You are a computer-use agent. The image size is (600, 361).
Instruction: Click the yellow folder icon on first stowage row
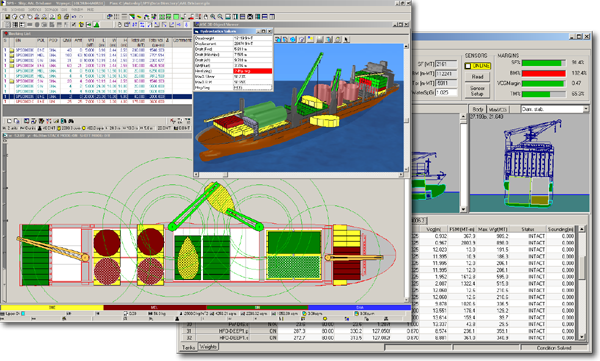[12, 50]
